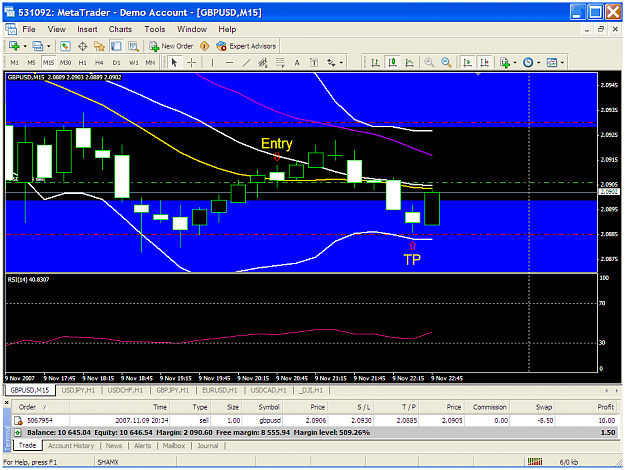625x470 pixels.
Task: Click the New Order button
Action: pyautogui.click(x=171, y=46)
